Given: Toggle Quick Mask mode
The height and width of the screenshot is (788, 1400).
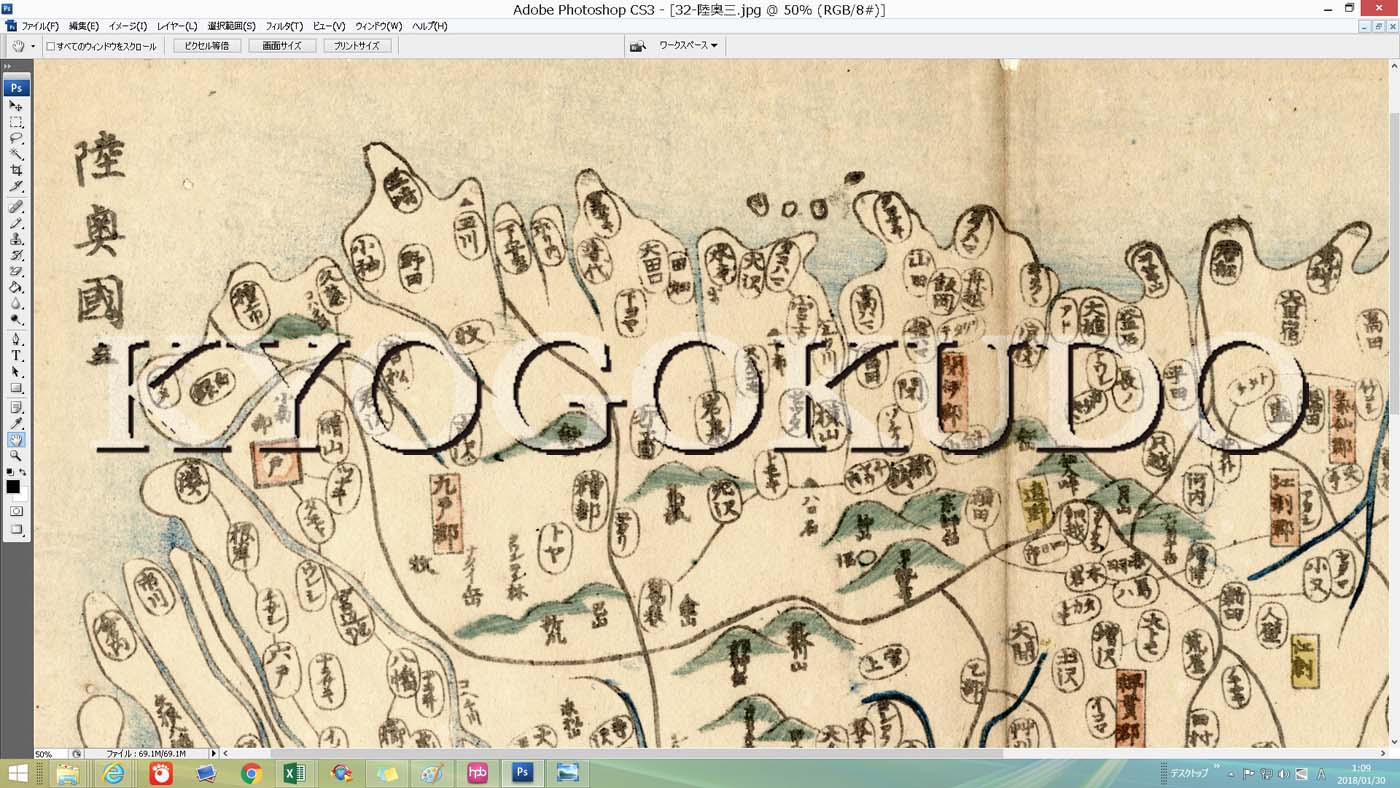Looking at the screenshot, I should pyautogui.click(x=17, y=511).
